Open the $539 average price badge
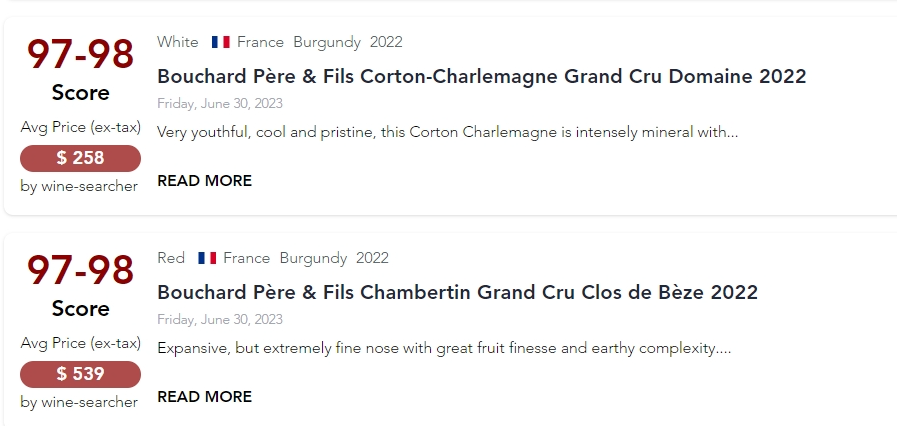This screenshot has height=426, width=897. [80, 374]
